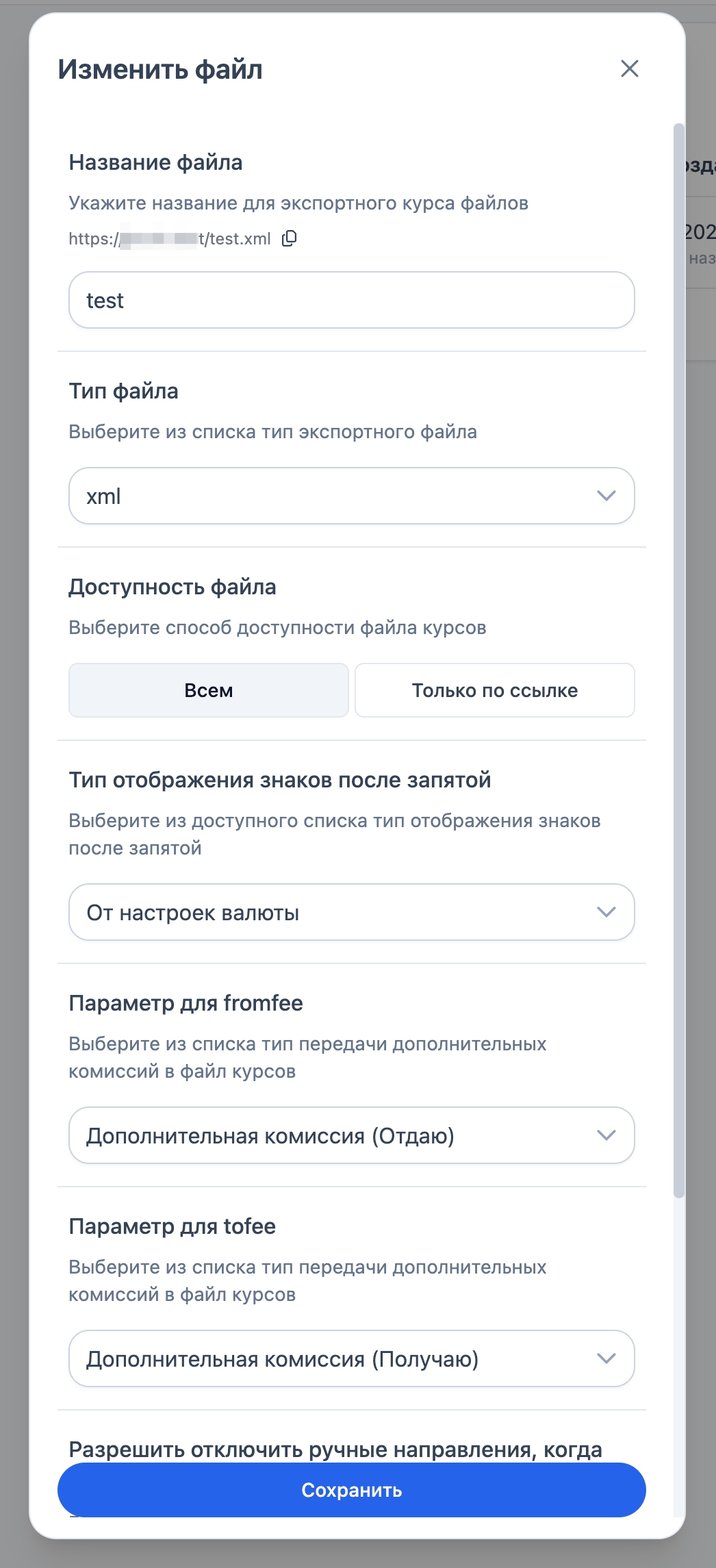Click the Доступность файла section heading
The height and width of the screenshot is (1568, 716).
(x=172, y=587)
